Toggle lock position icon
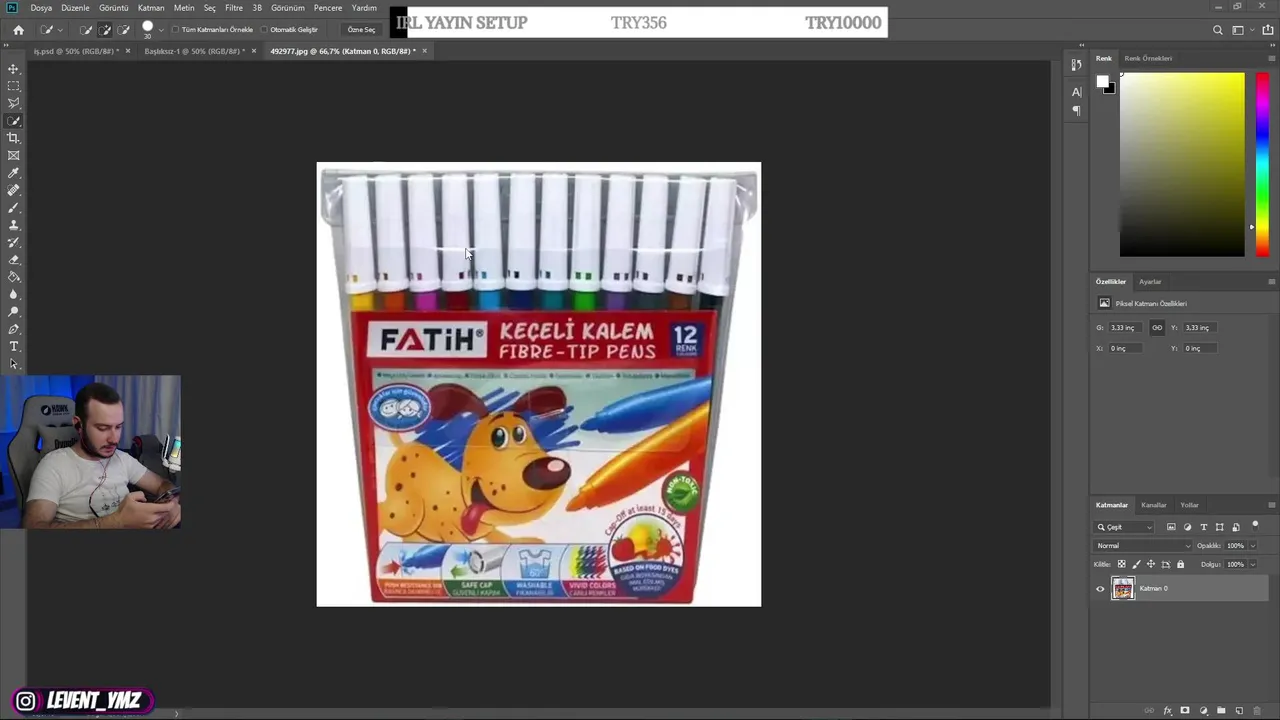Viewport: 1280px width, 720px height. pyautogui.click(x=1150, y=564)
